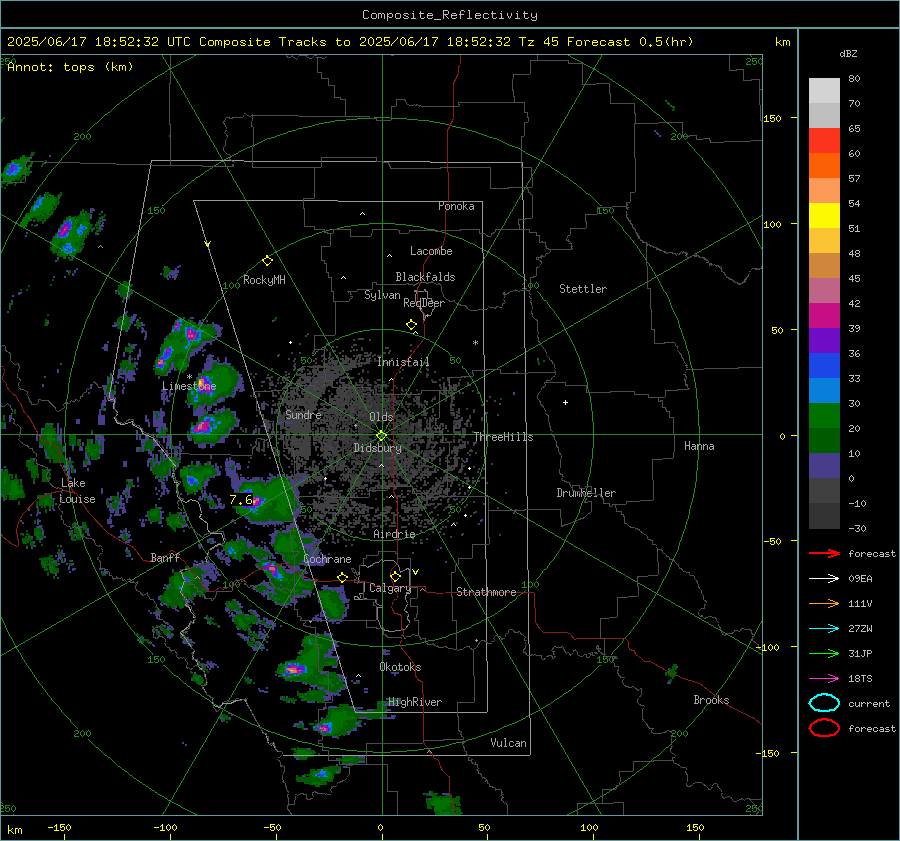Click the Calgary city label
Screen dimensions: 900x841
[390, 588]
